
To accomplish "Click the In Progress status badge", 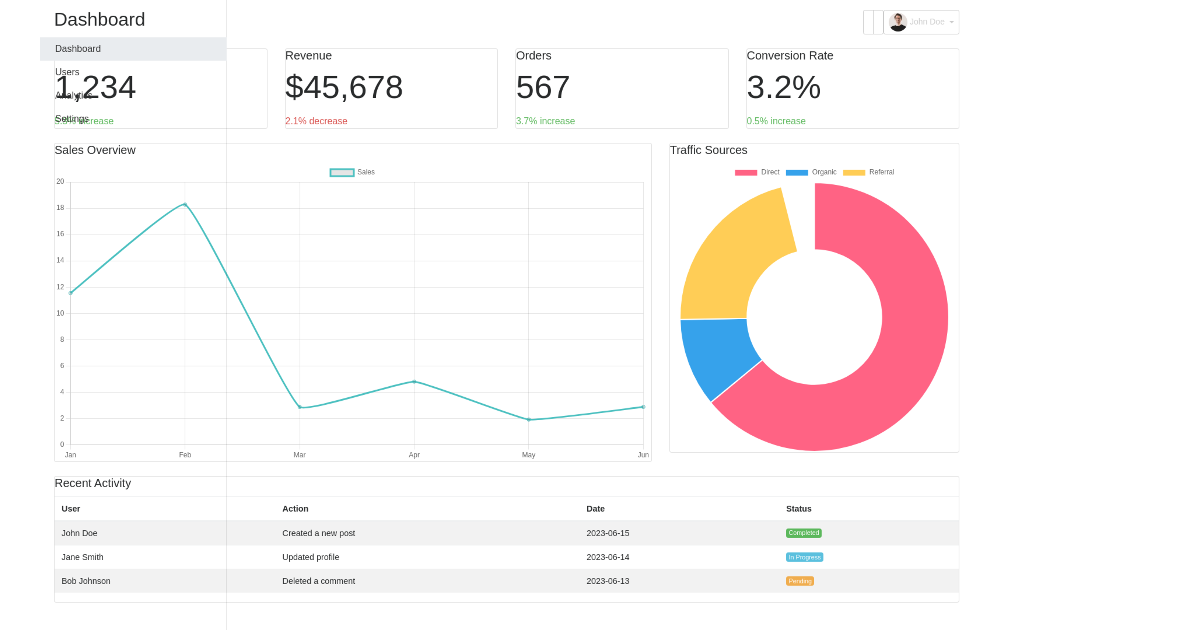I will (x=804, y=556).
